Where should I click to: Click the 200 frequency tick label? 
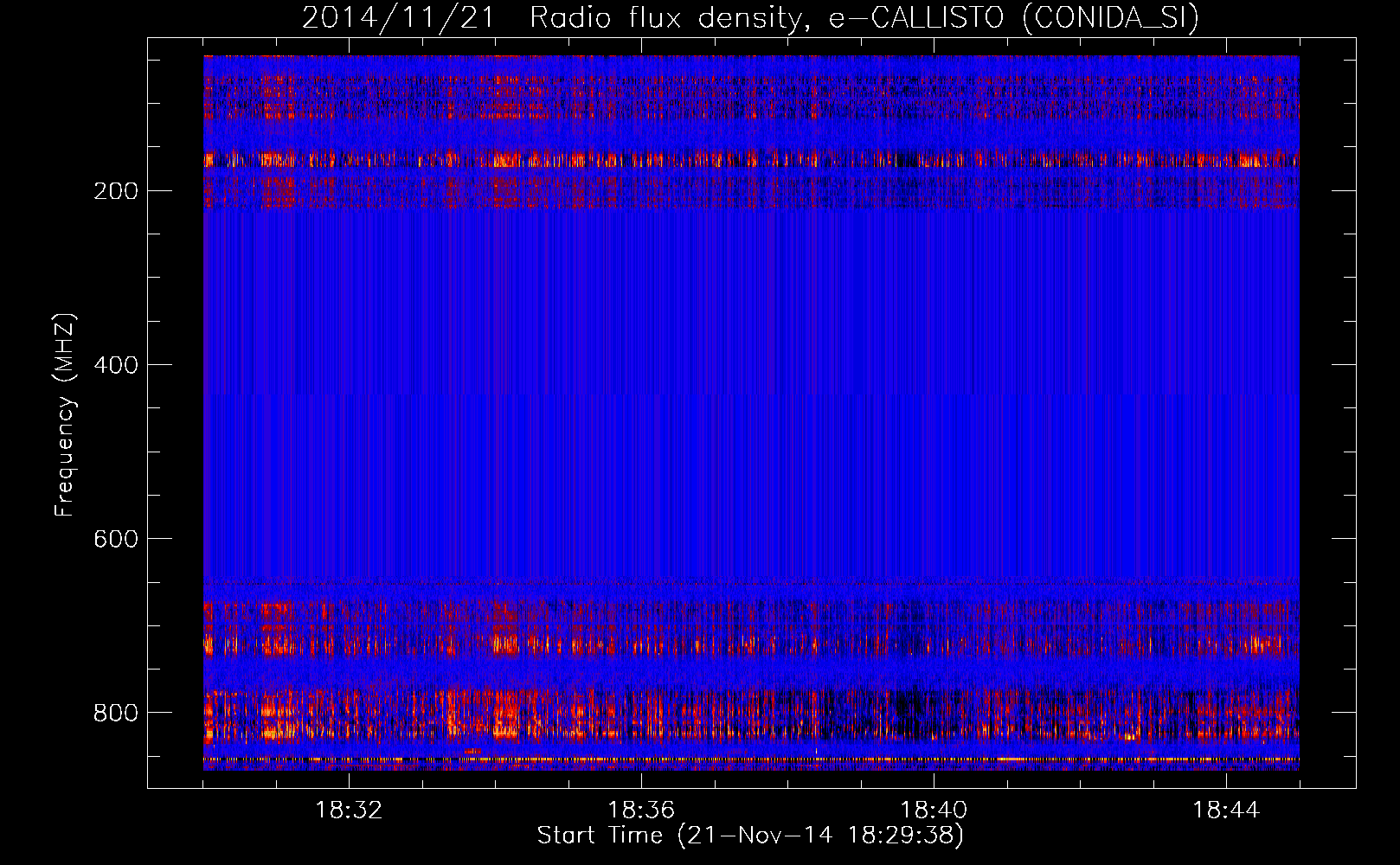pos(115,191)
